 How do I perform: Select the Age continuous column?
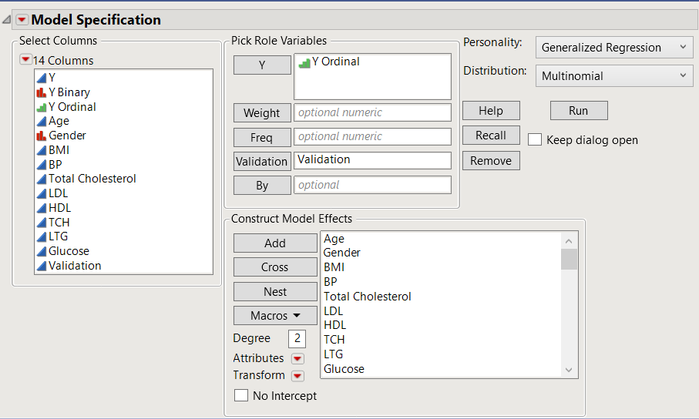point(58,120)
